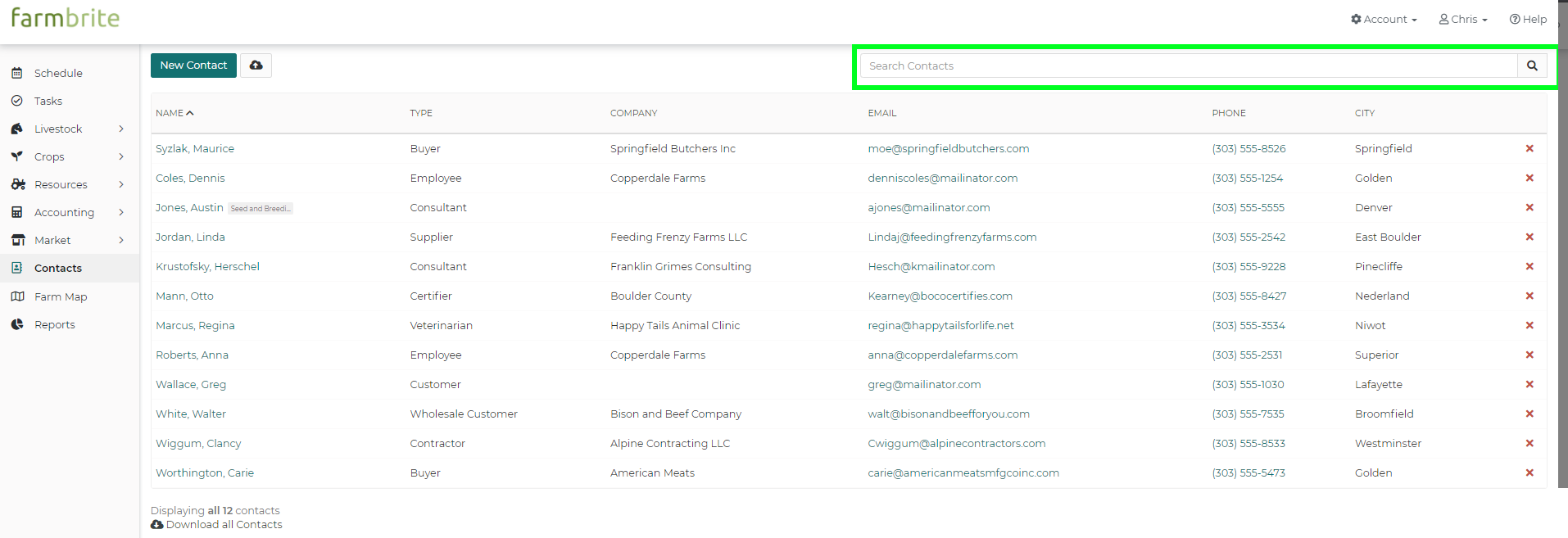This screenshot has width=1568, height=538.
Task: Click the 'Wholesale Customer' type cell
Action: coord(464,414)
